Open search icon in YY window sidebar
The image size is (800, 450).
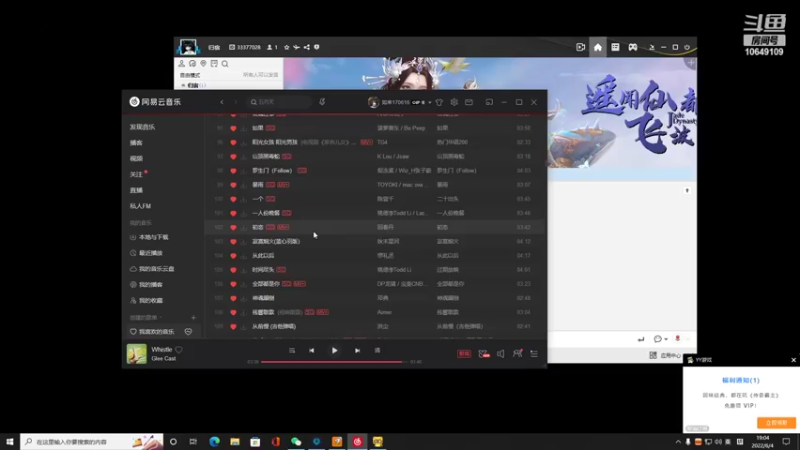click(x=225, y=64)
